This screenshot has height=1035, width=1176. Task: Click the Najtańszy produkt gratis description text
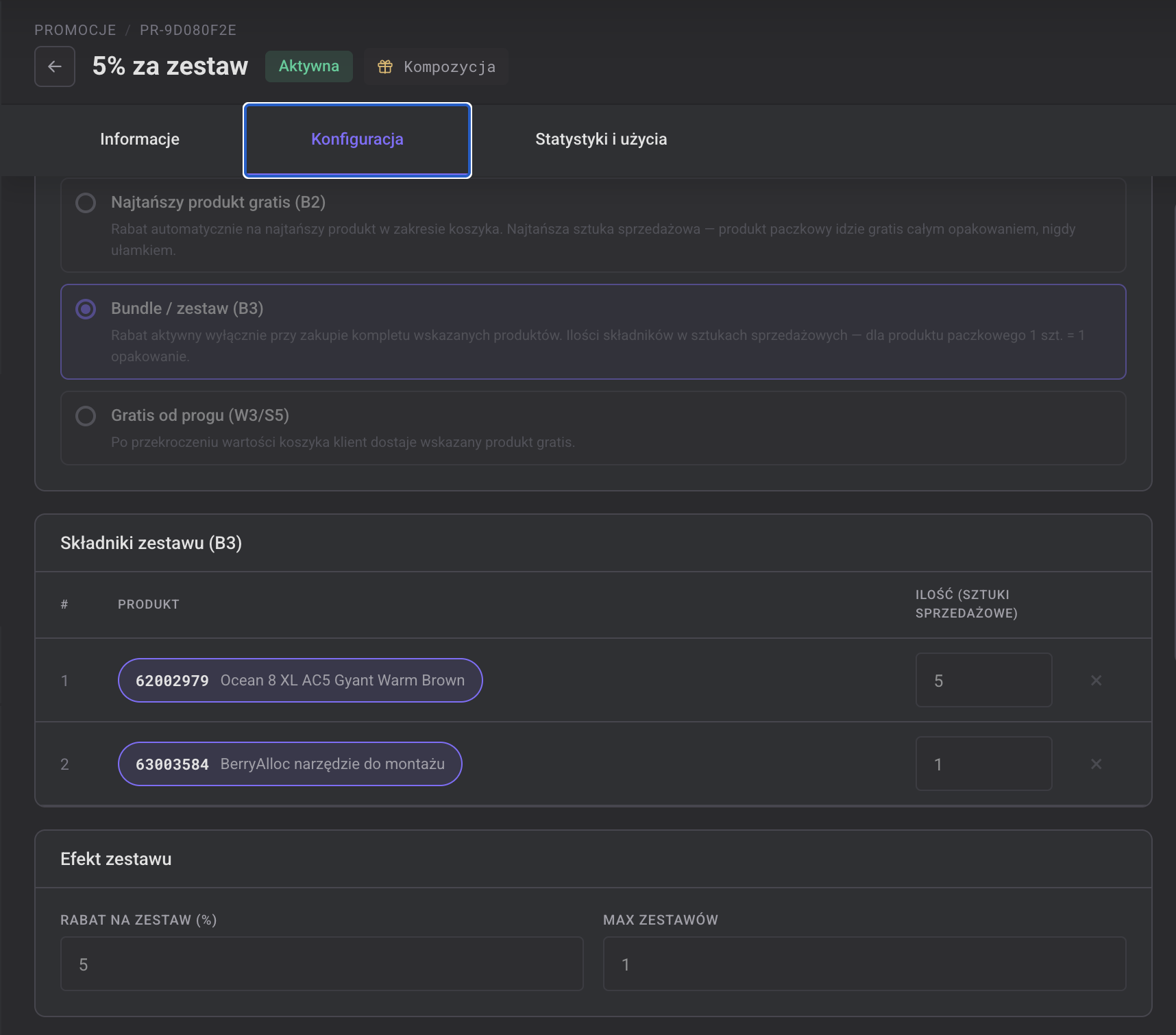pos(593,239)
